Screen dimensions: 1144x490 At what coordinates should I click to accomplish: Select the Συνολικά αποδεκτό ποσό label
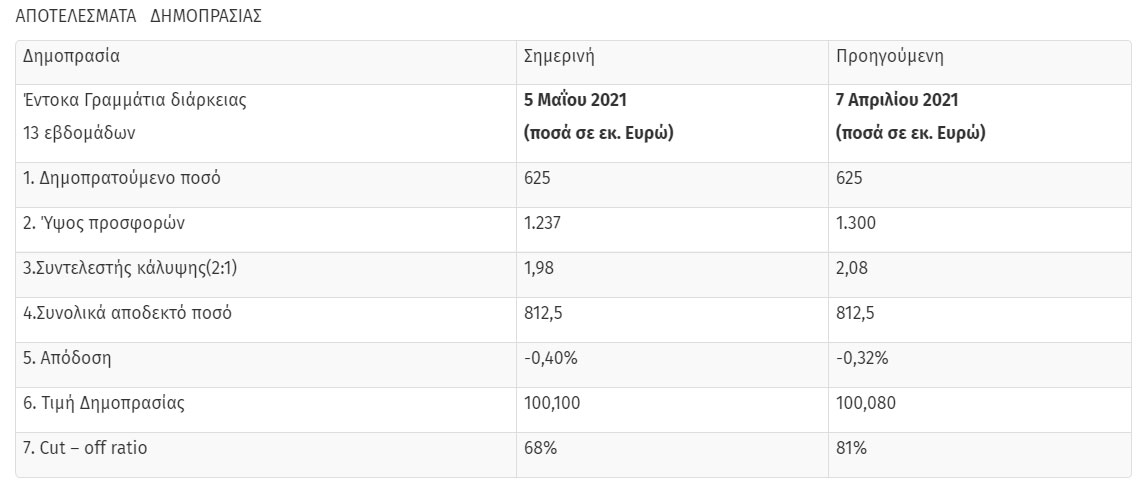[x=127, y=313]
